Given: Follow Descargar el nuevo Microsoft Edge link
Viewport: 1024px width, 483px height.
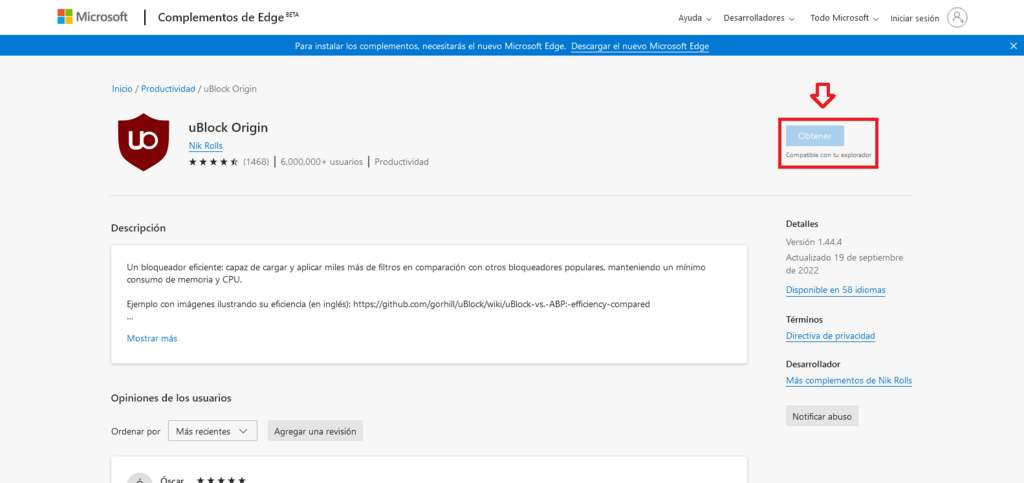Looking at the screenshot, I should (640, 46).
